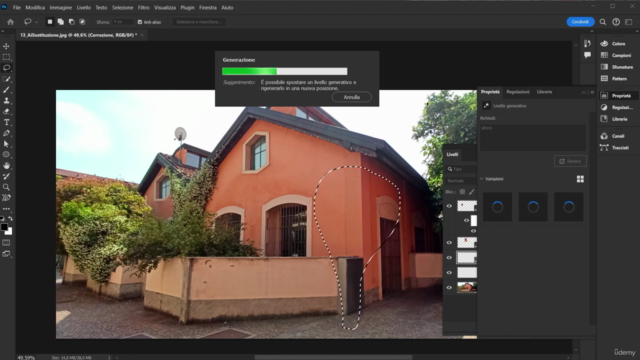The height and width of the screenshot is (360, 640).
Task: Click Annulla to cancel generation
Action: [351, 97]
